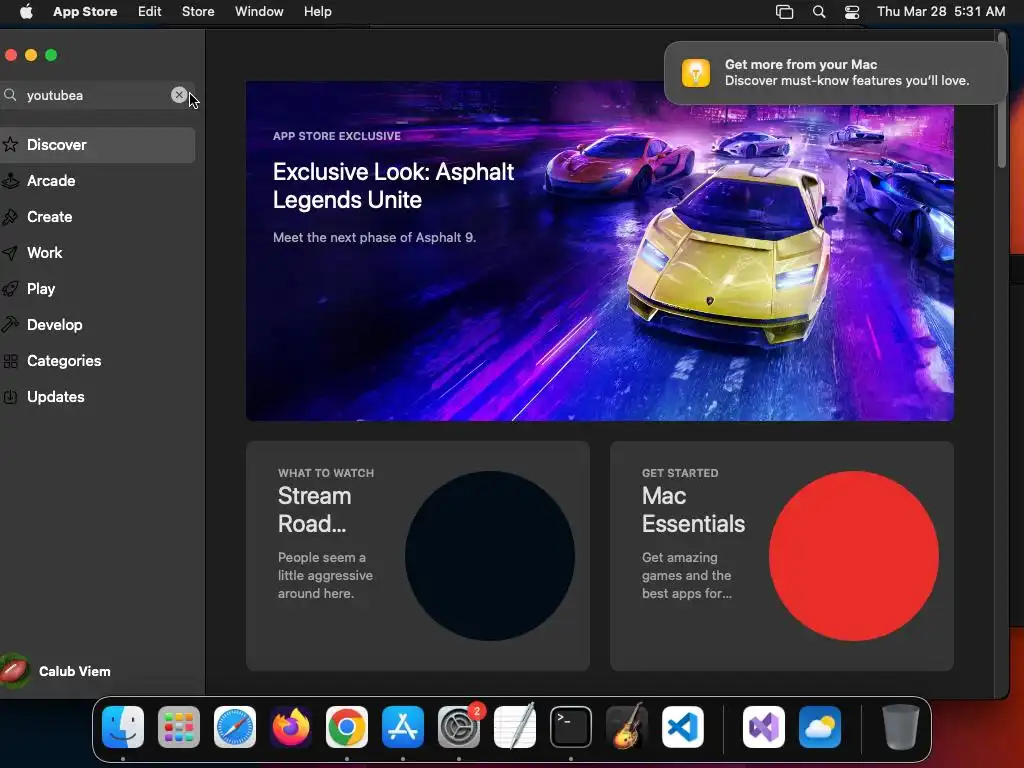Open Launchpad from the Dock
The height and width of the screenshot is (768, 1024).
pos(179,727)
